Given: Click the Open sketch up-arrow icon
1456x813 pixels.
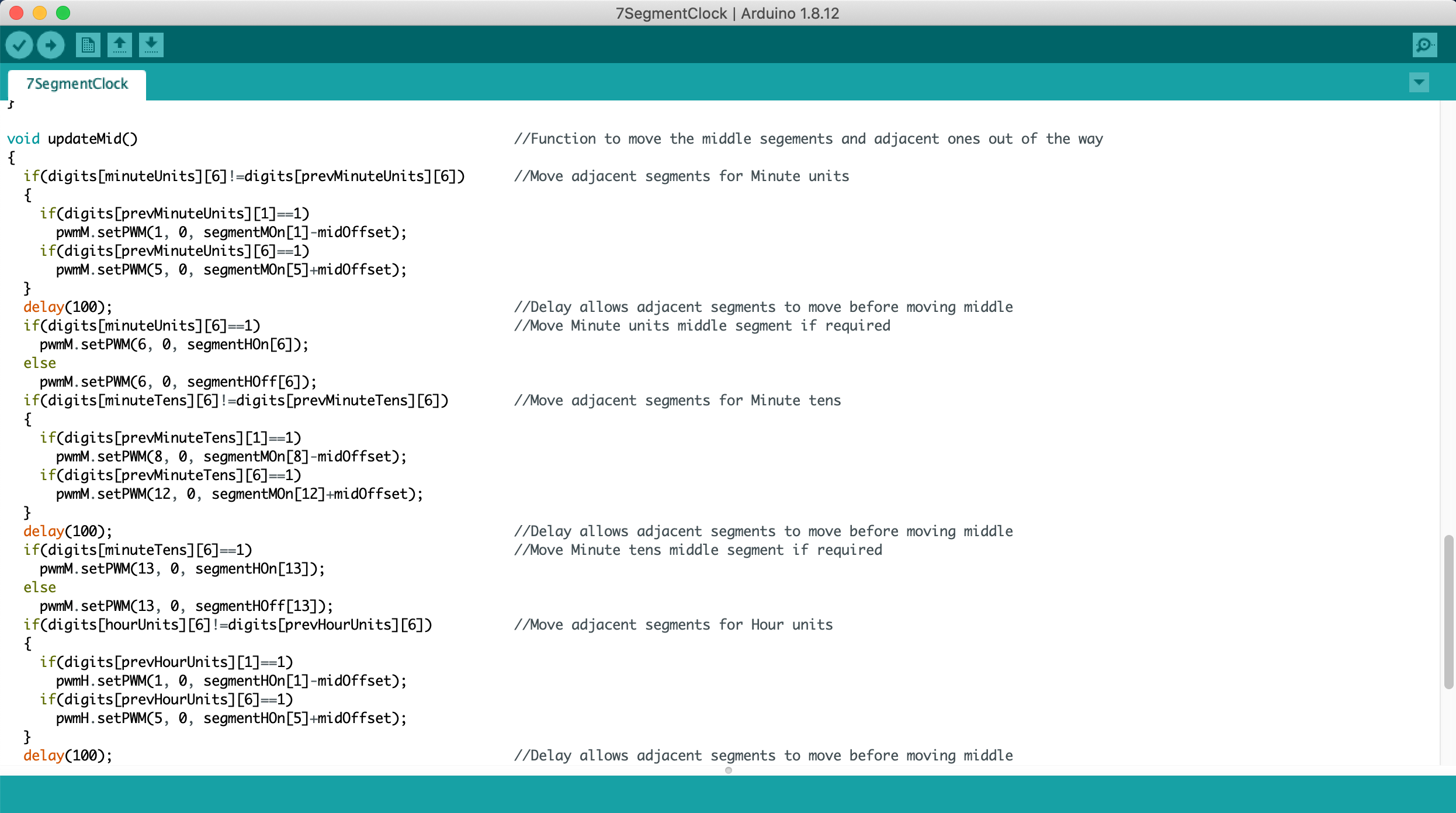Looking at the screenshot, I should click(x=120, y=45).
